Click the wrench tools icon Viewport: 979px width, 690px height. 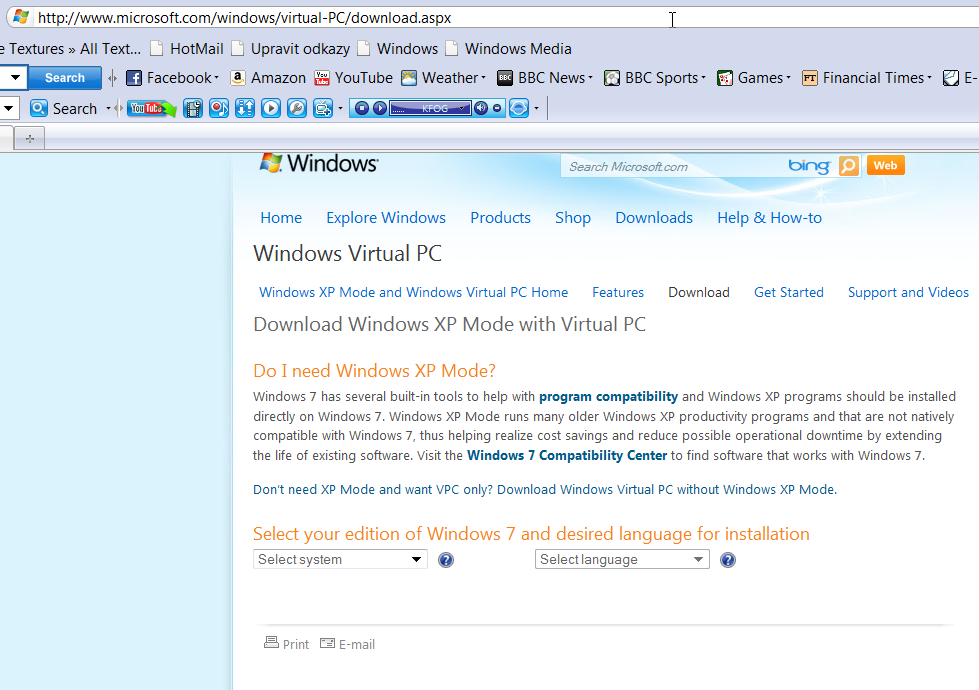(297, 109)
